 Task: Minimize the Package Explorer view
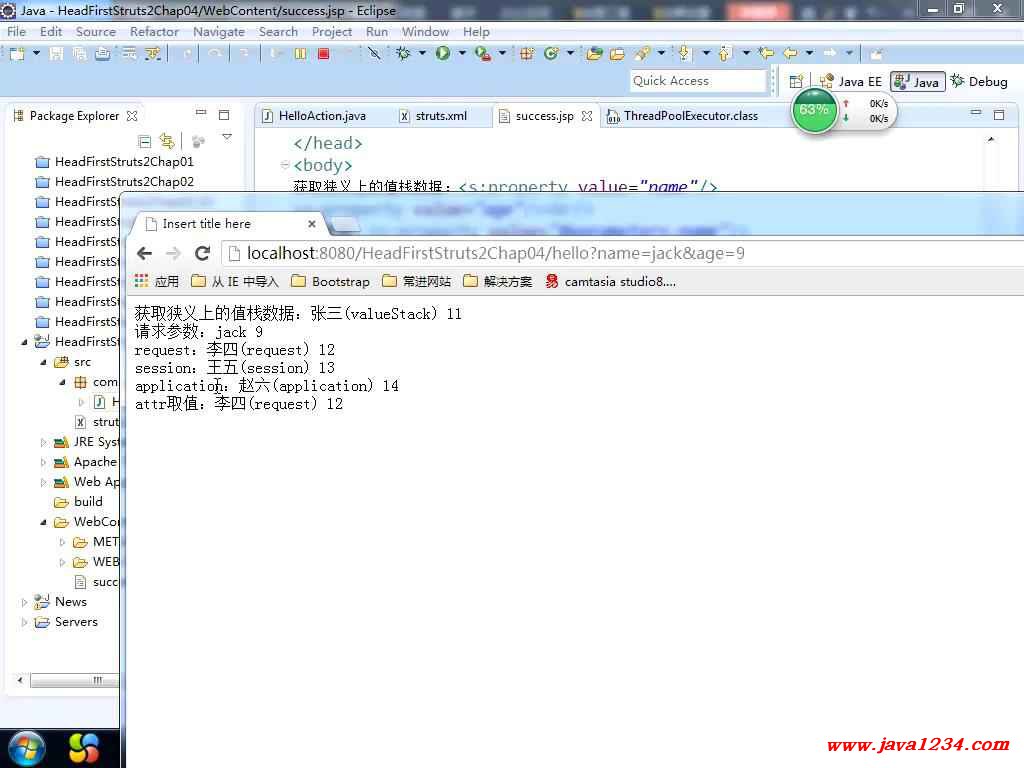(201, 114)
